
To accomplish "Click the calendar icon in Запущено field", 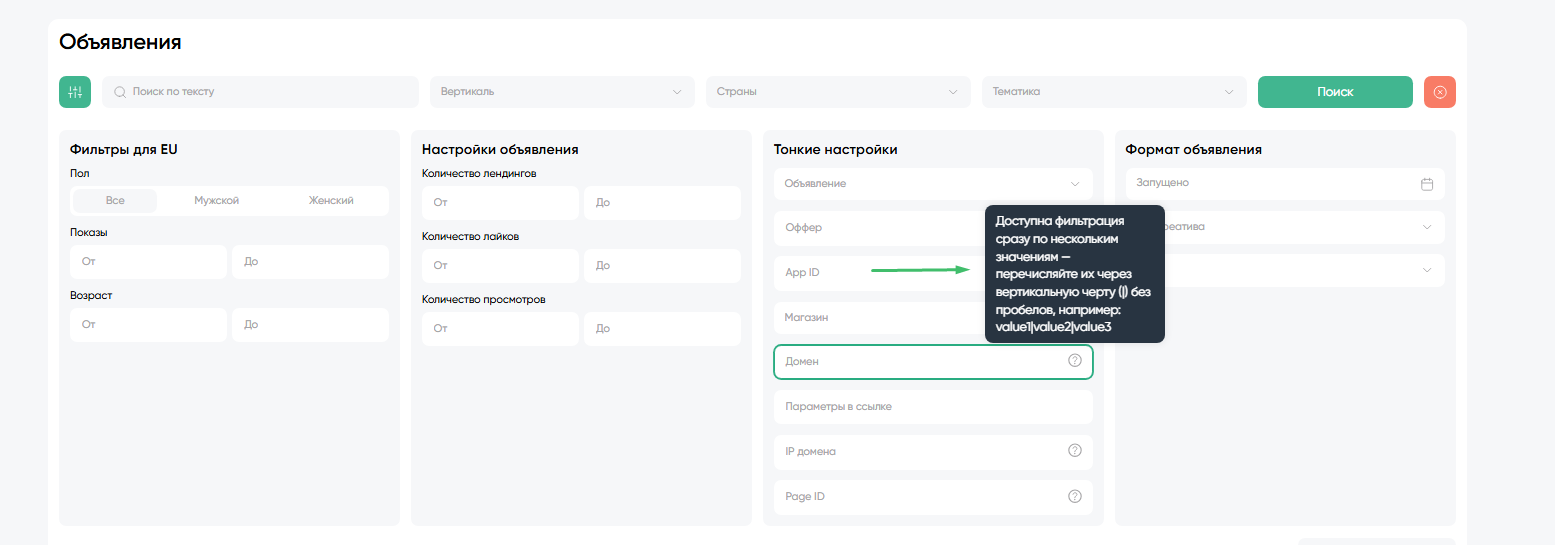I will point(1427,184).
